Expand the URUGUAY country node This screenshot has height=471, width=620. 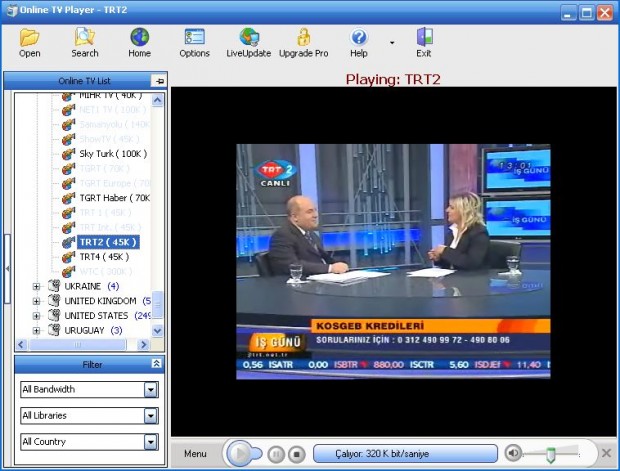pyautogui.click(x=36, y=331)
